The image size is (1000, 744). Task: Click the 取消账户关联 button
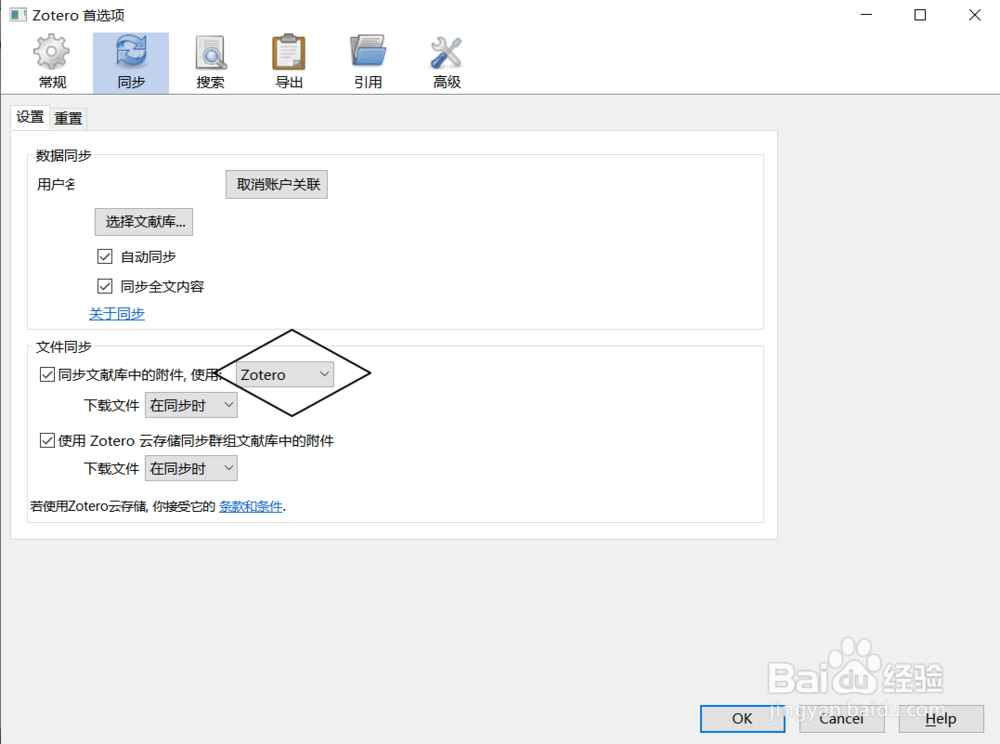[277, 184]
